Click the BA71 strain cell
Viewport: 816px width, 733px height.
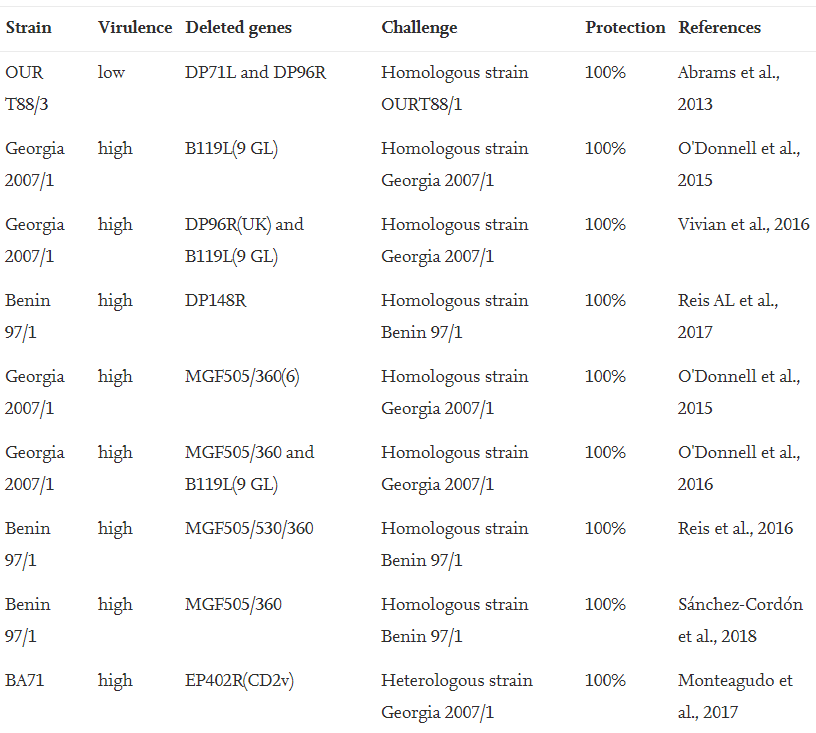coord(25,680)
